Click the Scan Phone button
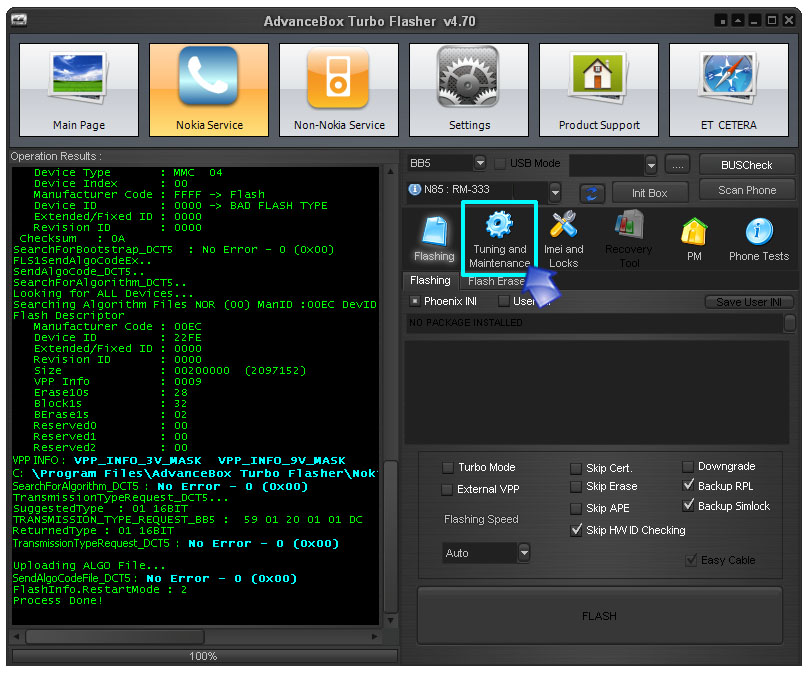This screenshot has height=700, width=809. [747, 190]
